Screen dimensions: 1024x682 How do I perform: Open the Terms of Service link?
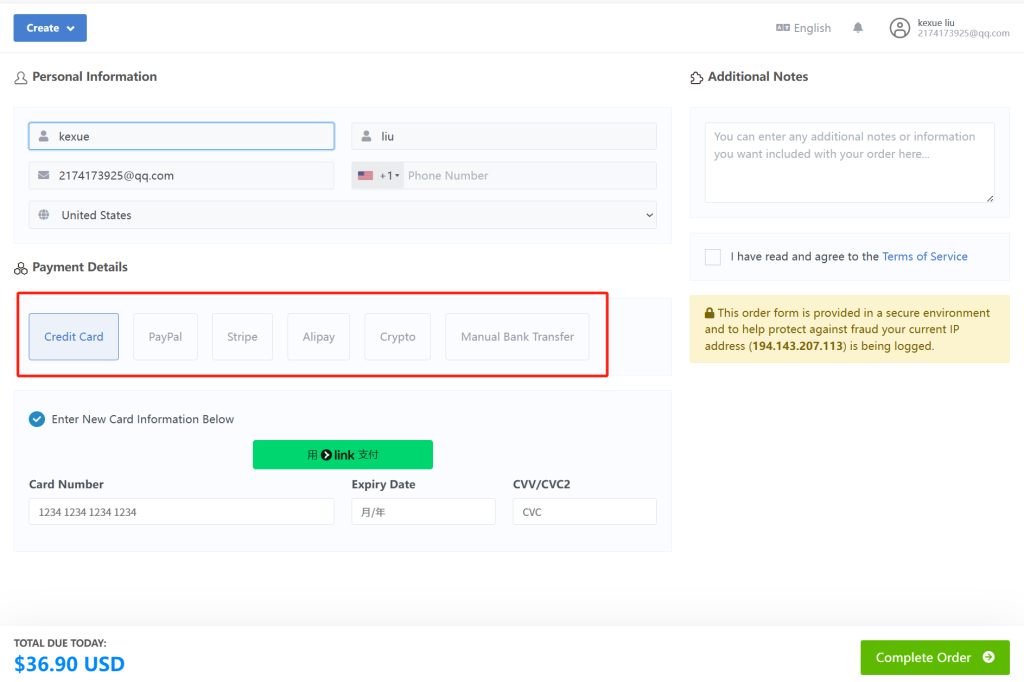pos(924,257)
